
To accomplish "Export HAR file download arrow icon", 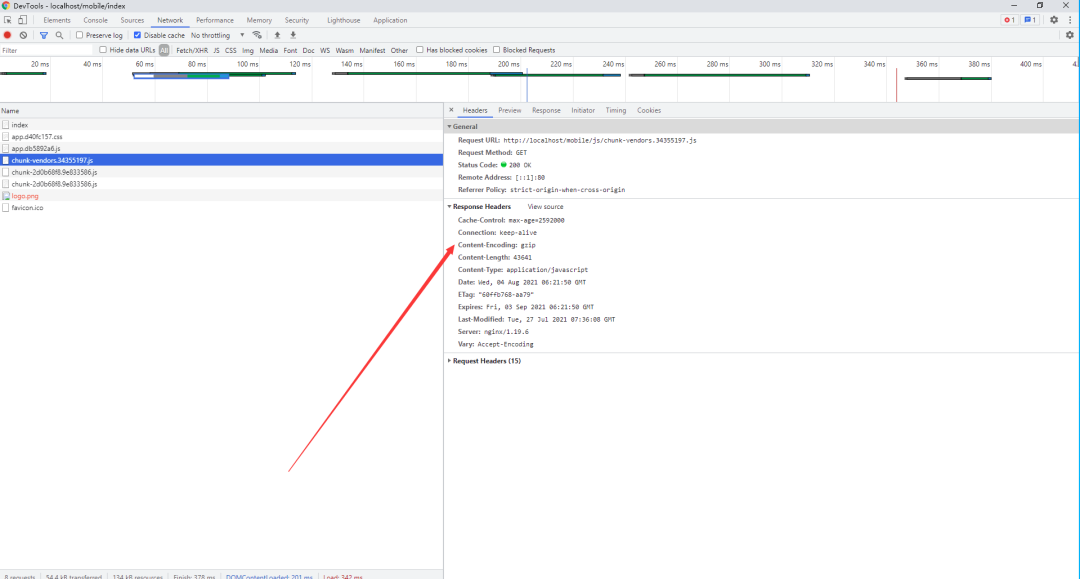I will tap(293, 35).
